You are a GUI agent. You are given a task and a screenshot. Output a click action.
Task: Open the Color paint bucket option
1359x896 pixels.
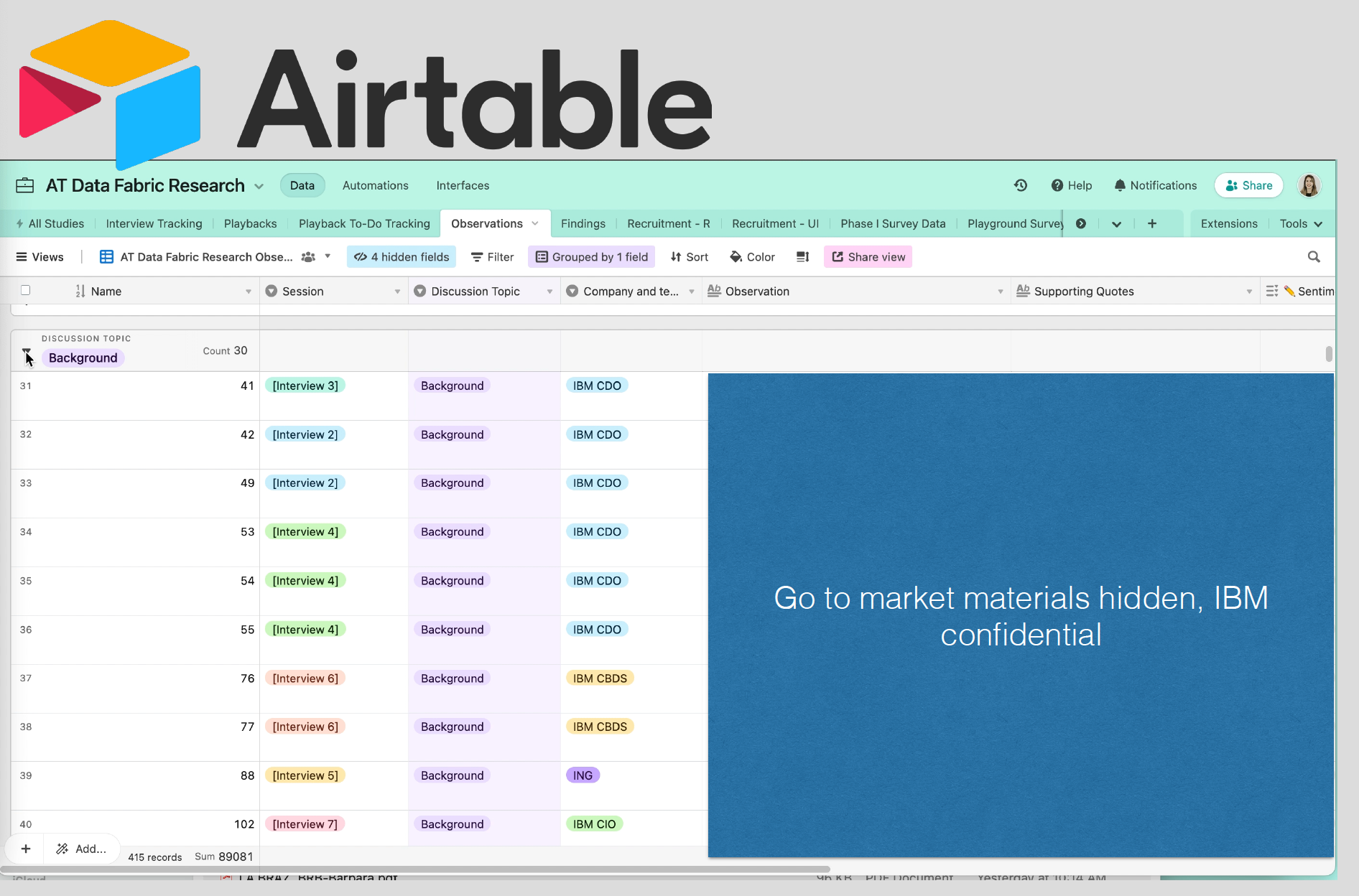[x=752, y=257]
